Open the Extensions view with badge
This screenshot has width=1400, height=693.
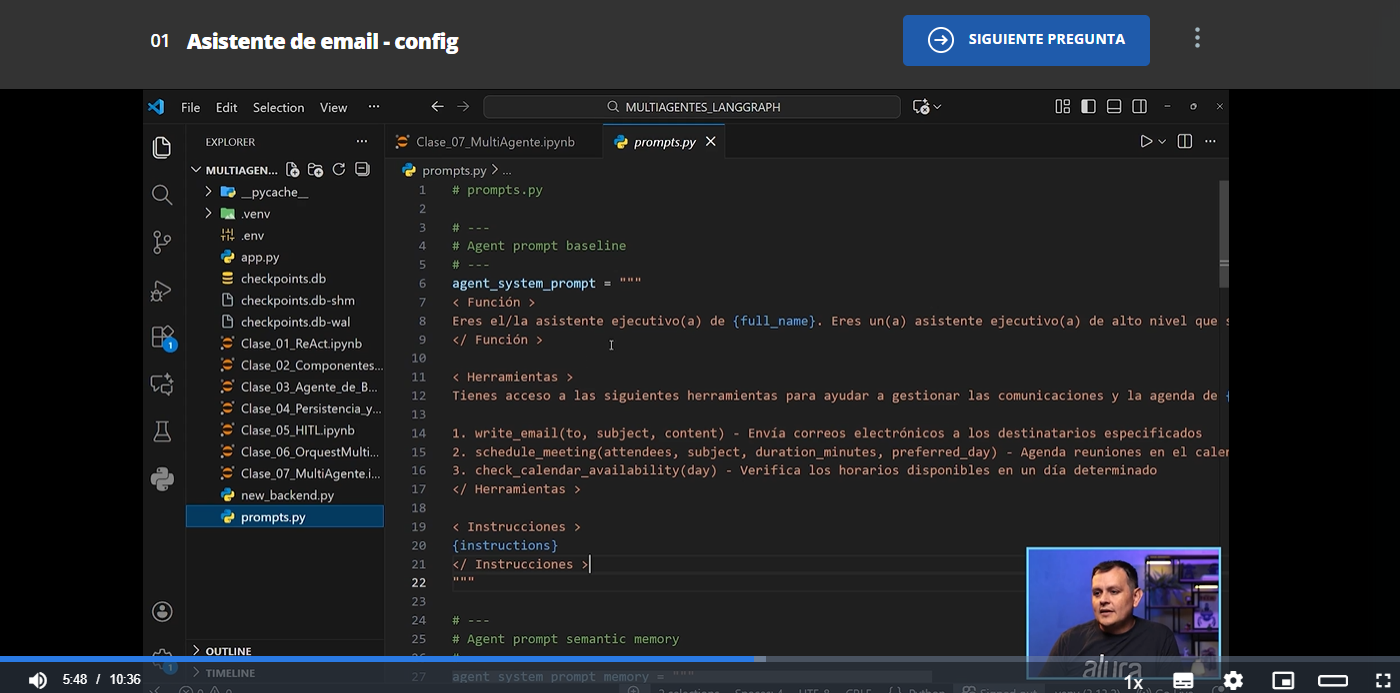[x=162, y=337]
